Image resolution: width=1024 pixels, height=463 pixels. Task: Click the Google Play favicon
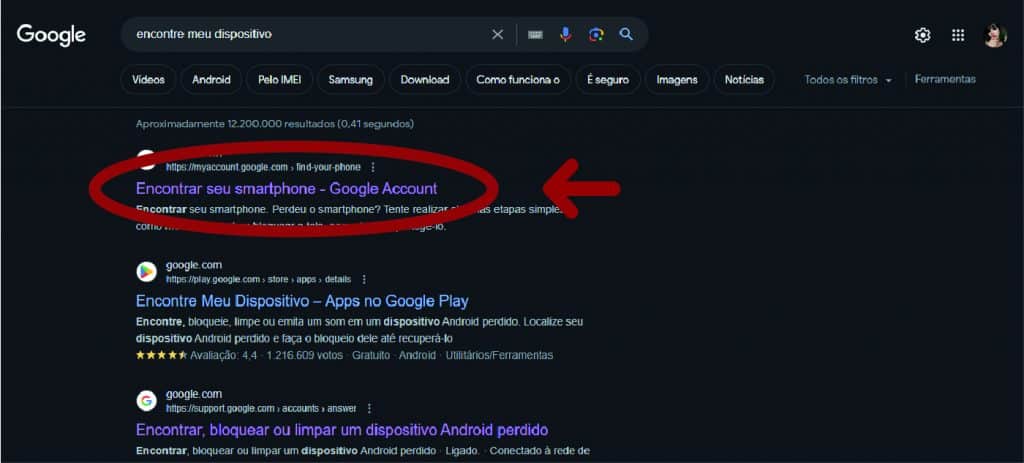[146, 272]
